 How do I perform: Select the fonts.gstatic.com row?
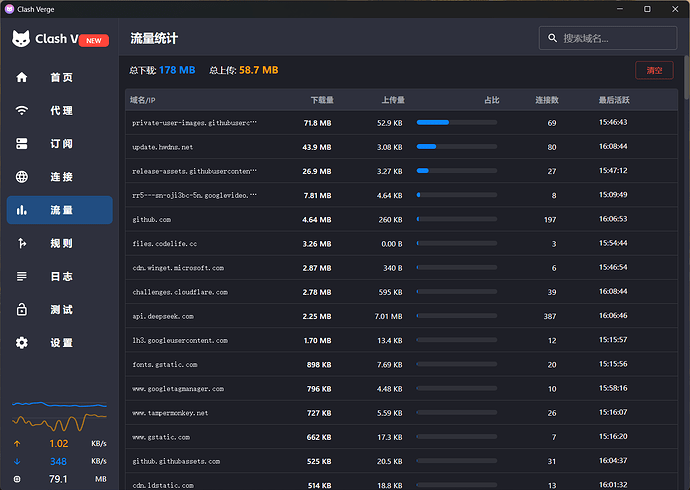[401, 364]
